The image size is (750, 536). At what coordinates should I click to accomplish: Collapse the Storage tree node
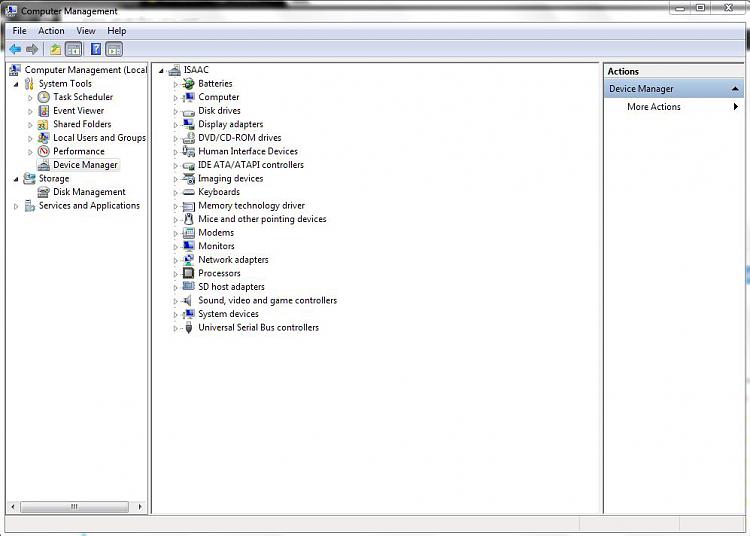tap(16, 179)
